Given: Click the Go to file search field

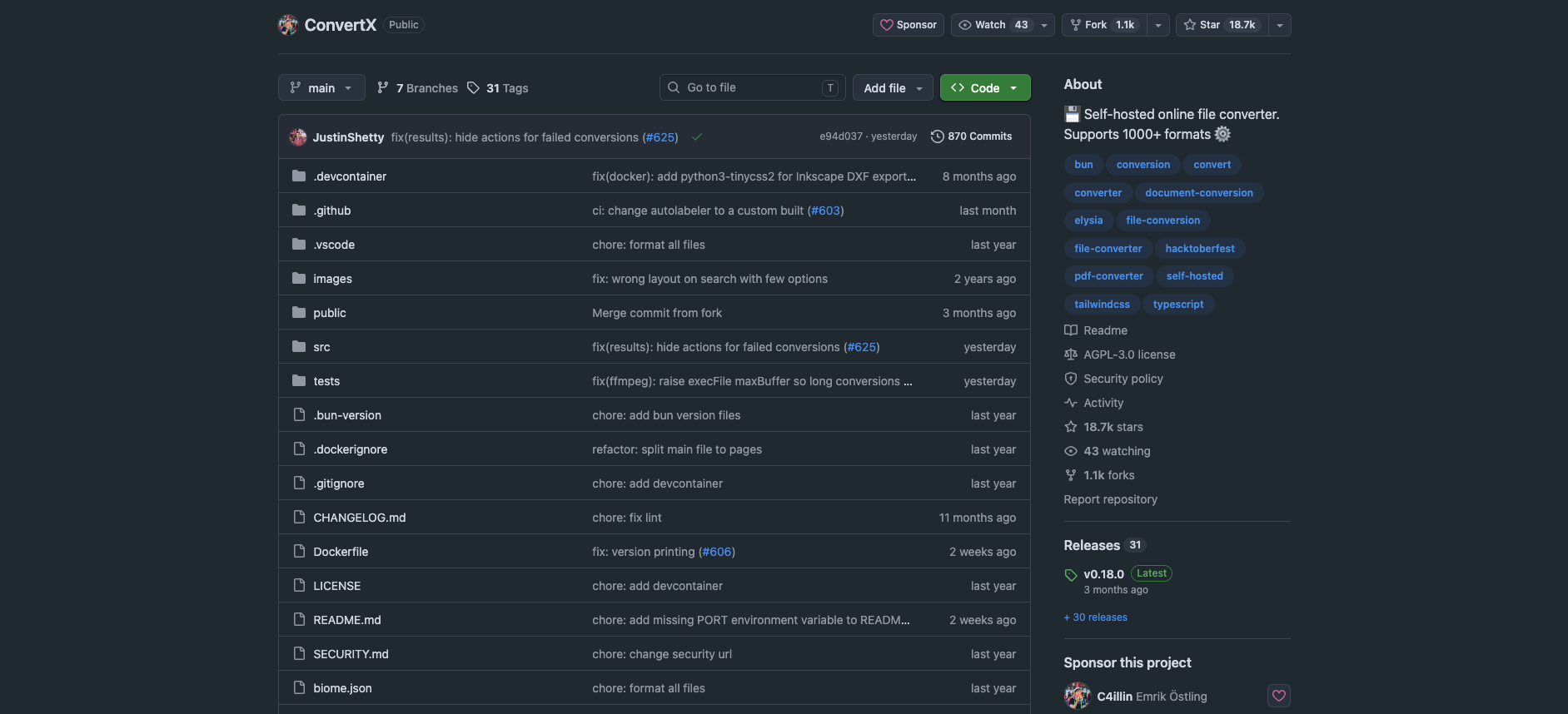Looking at the screenshot, I should click(x=753, y=88).
